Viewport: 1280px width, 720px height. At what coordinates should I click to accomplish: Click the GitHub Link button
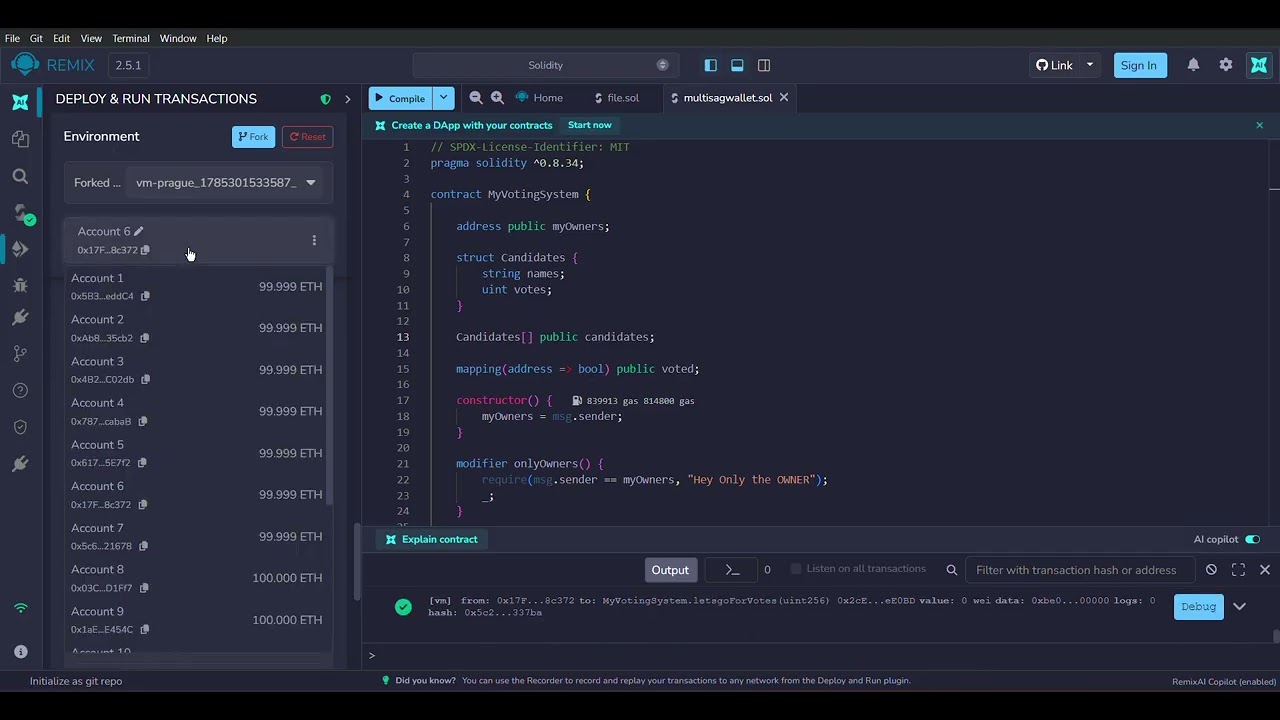1054,65
